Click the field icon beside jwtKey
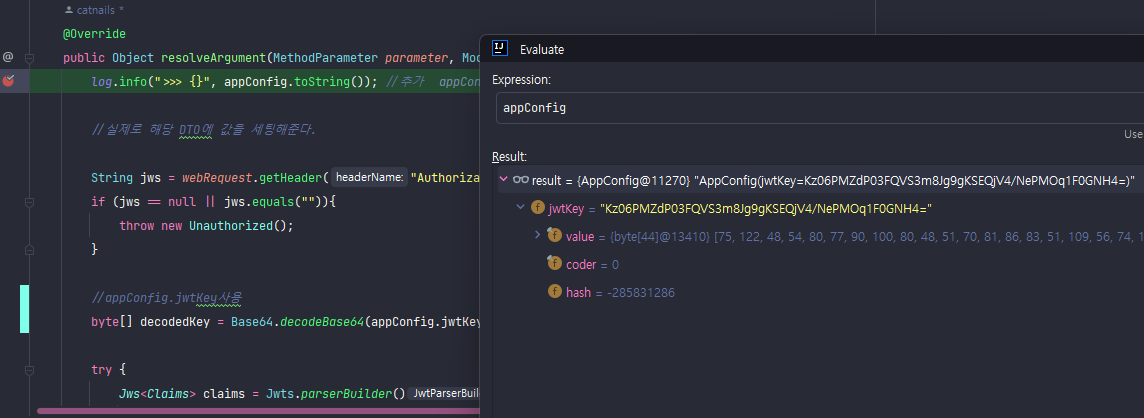This screenshot has width=1144, height=418. 538,208
